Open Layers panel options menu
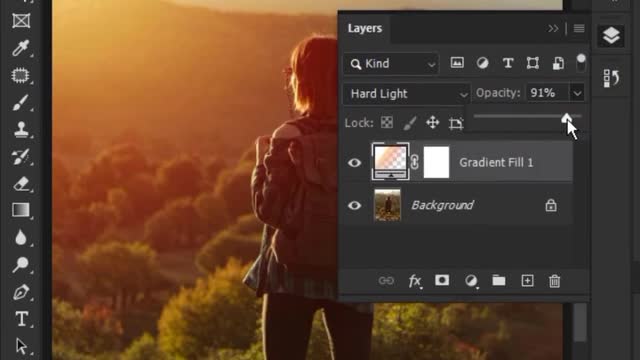 (x=579, y=29)
